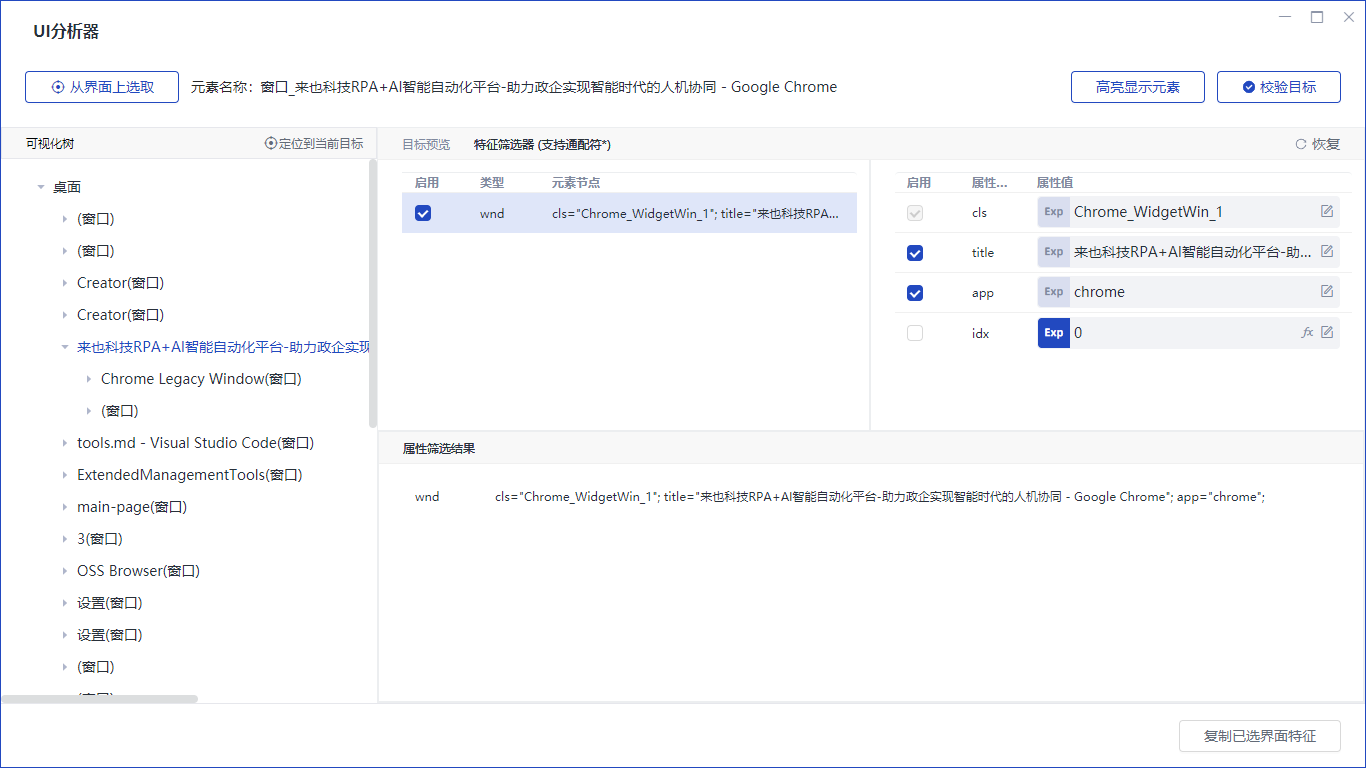Open the editor icon for the app value
Image resolution: width=1366 pixels, height=768 pixels.
click(1327, 292)
